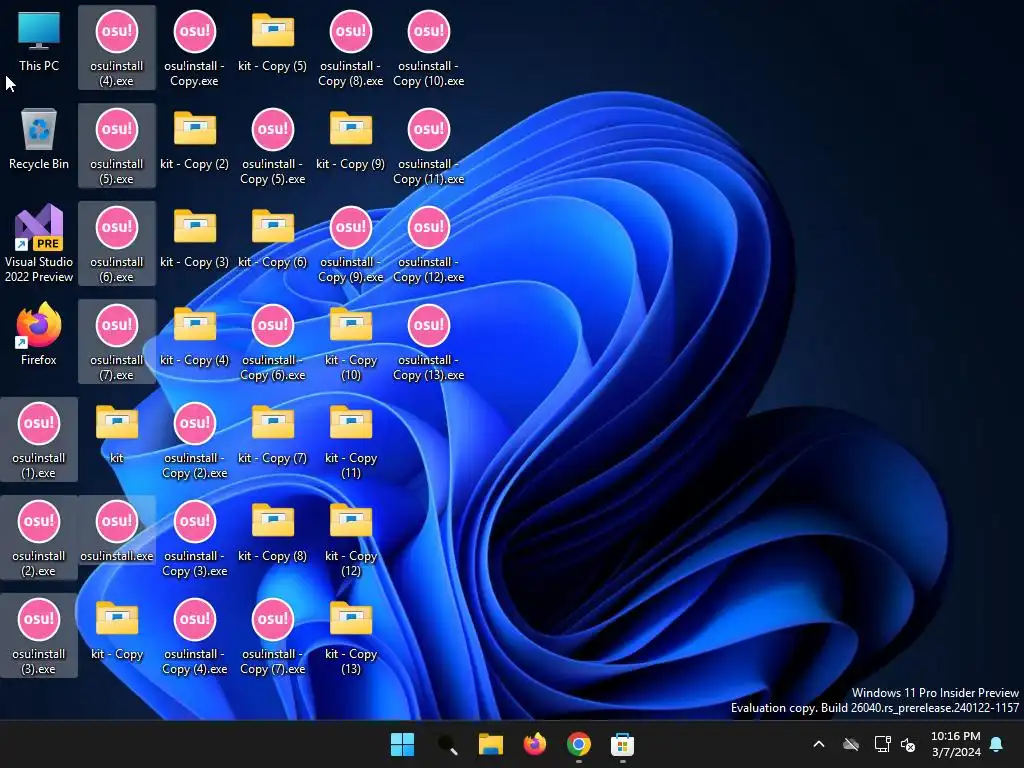
Task: Select kit - Copy (5) folder
Action: click(x=272, y=41)
